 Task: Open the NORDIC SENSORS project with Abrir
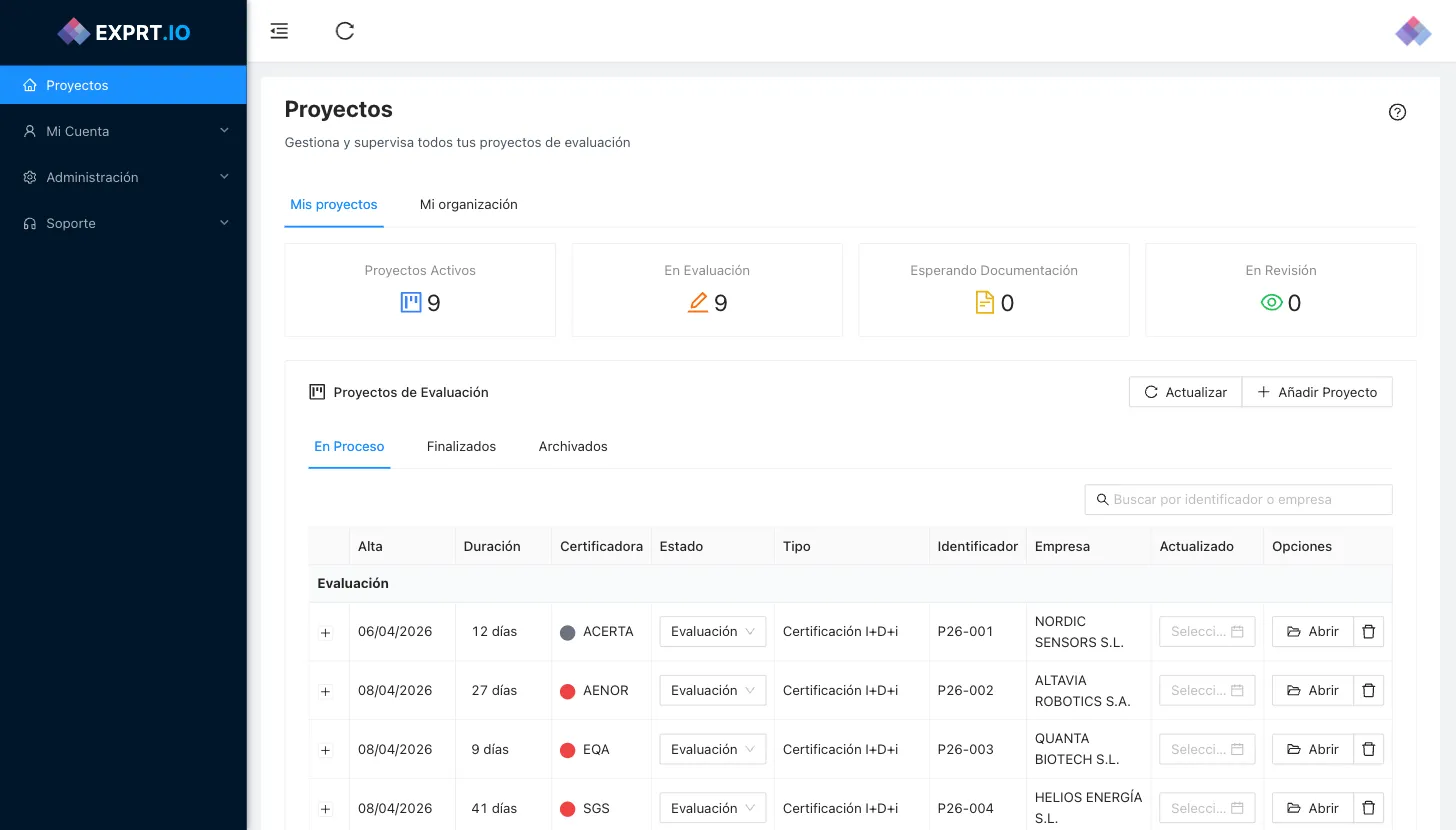[x=1312, y=632]
